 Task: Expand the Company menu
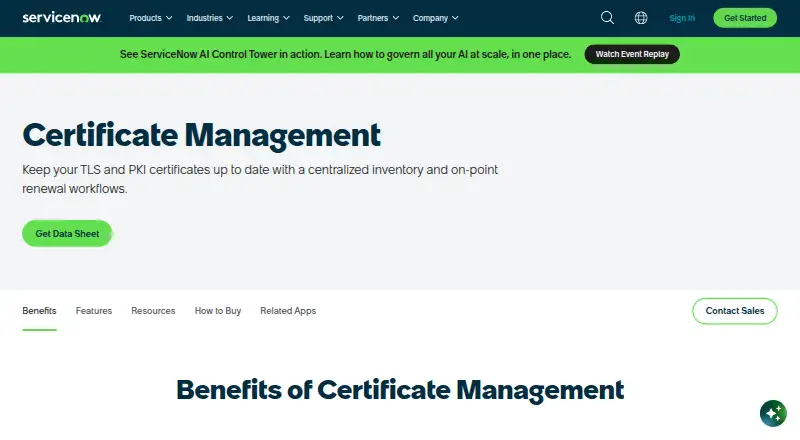(x=436, y=18)
